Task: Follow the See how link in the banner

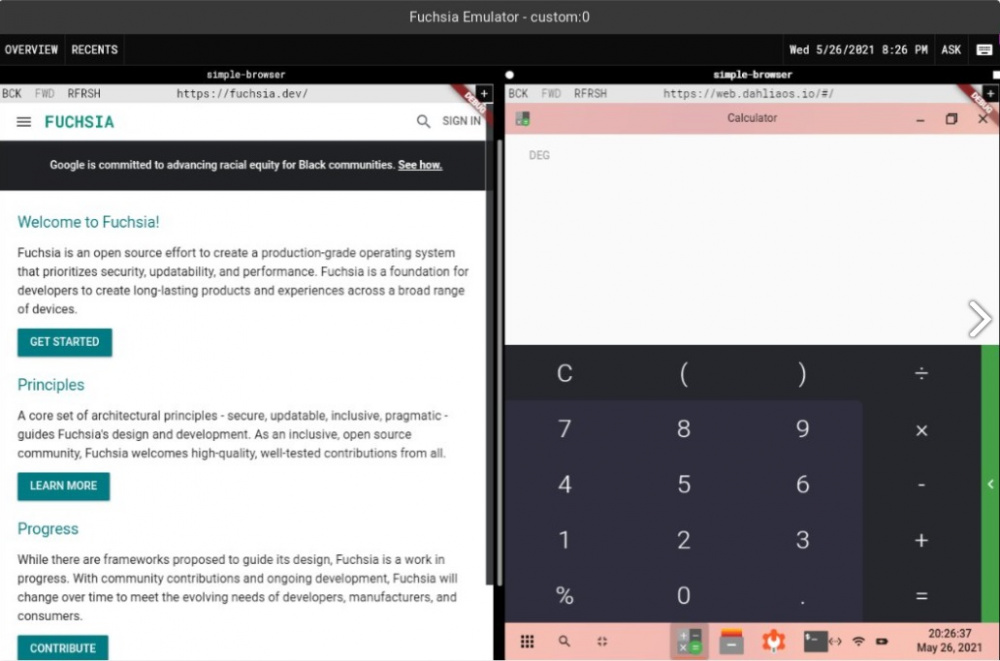Action: point(420,165)
